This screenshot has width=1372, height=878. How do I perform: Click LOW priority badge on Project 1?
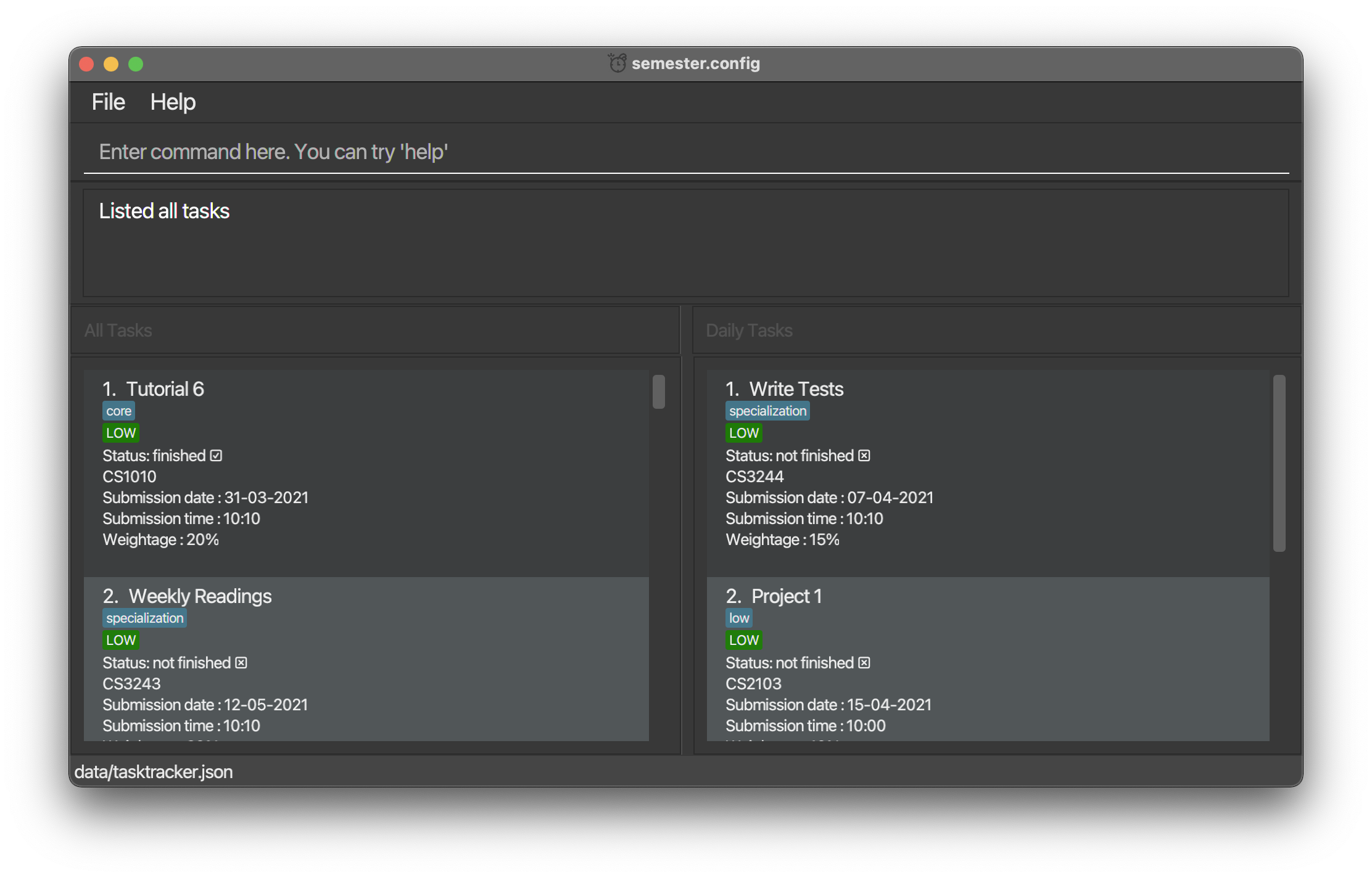pos(743,640)
